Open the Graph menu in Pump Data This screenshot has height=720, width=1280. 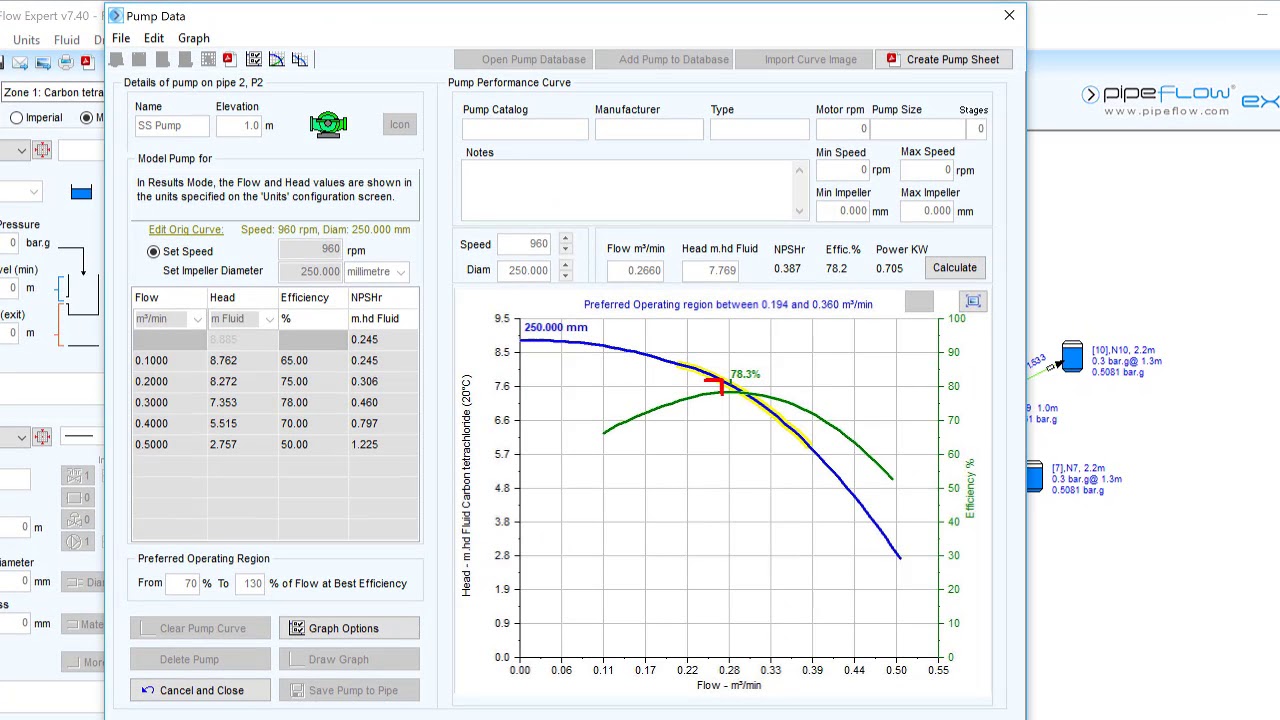[194, 38]
